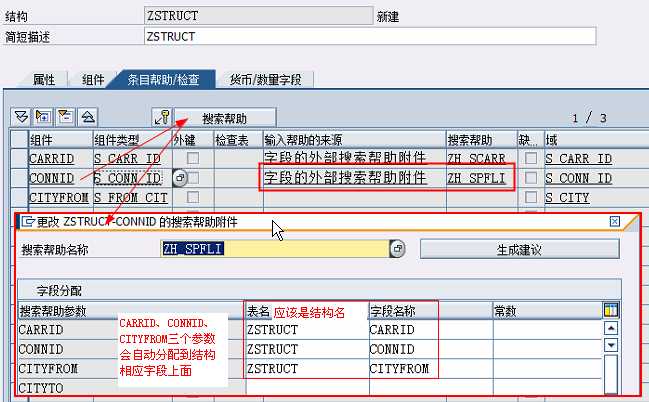Click the first filter icon in the component toolbar
The height and width of the screenshot is (402, 649).
(20, 117)
